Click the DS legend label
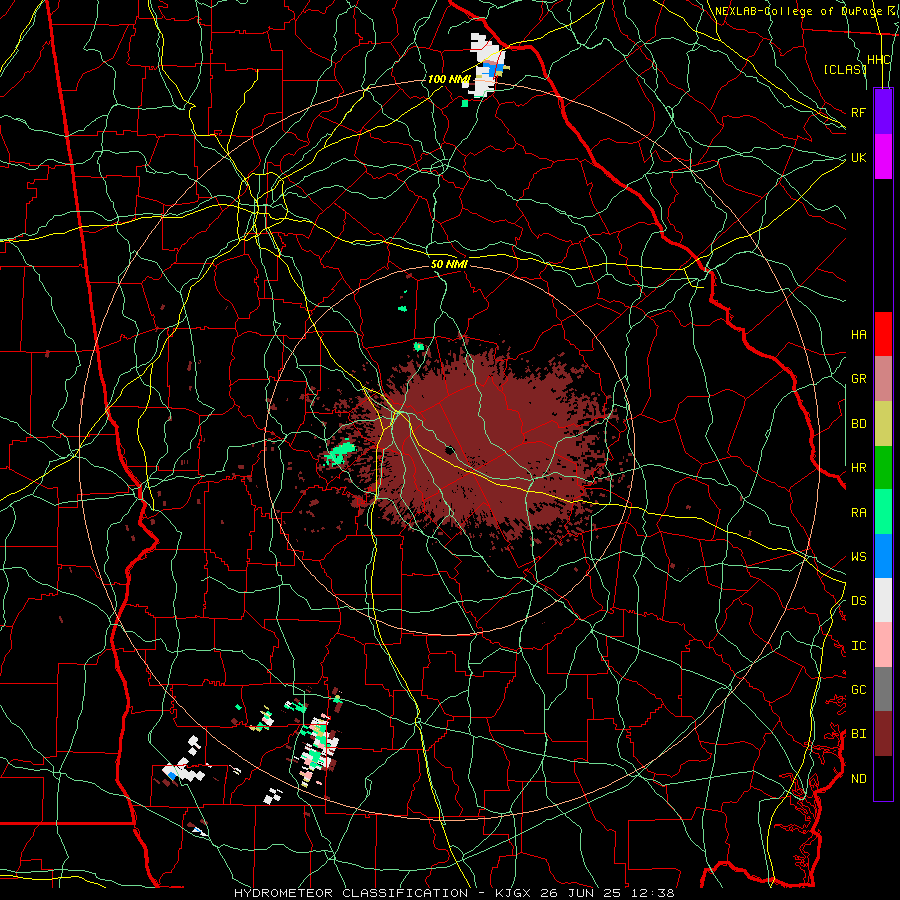The height and width of the screenshot is (900, 900). 859,601
